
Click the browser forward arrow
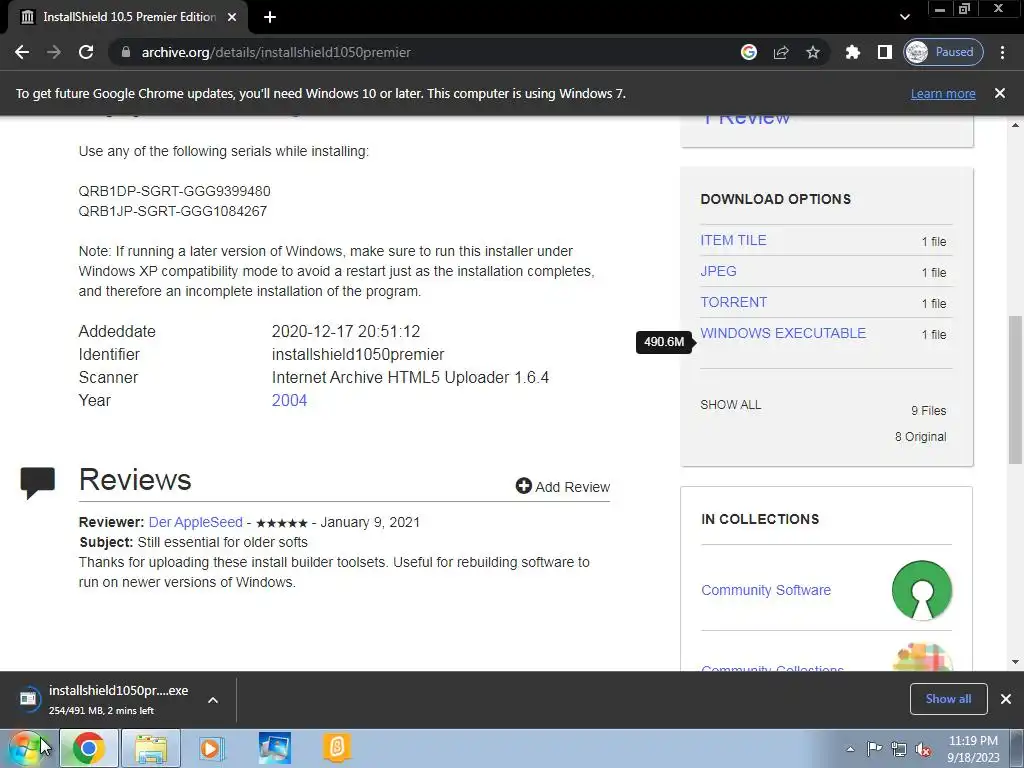coord(54,52)
